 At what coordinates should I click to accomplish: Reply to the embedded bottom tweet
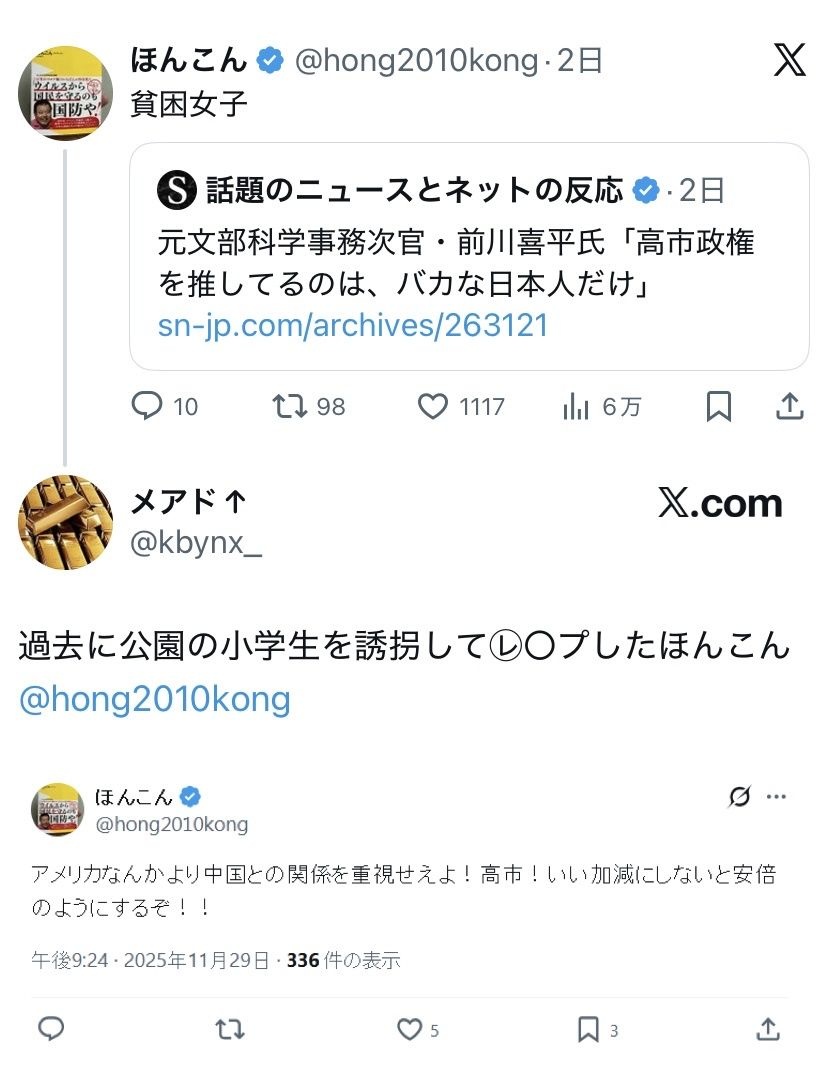tap(52, 1029)
